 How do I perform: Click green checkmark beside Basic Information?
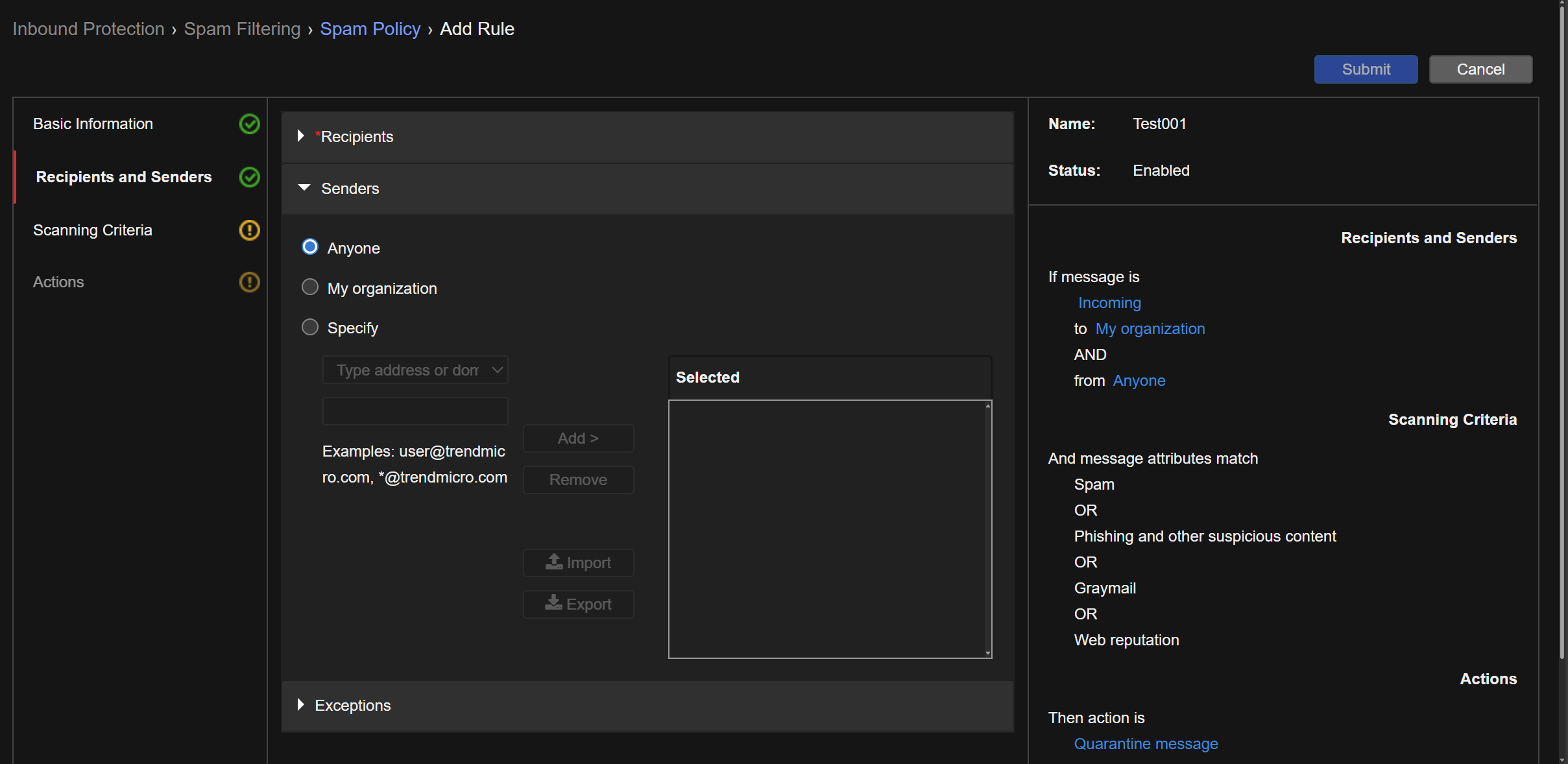click(249, 124)
